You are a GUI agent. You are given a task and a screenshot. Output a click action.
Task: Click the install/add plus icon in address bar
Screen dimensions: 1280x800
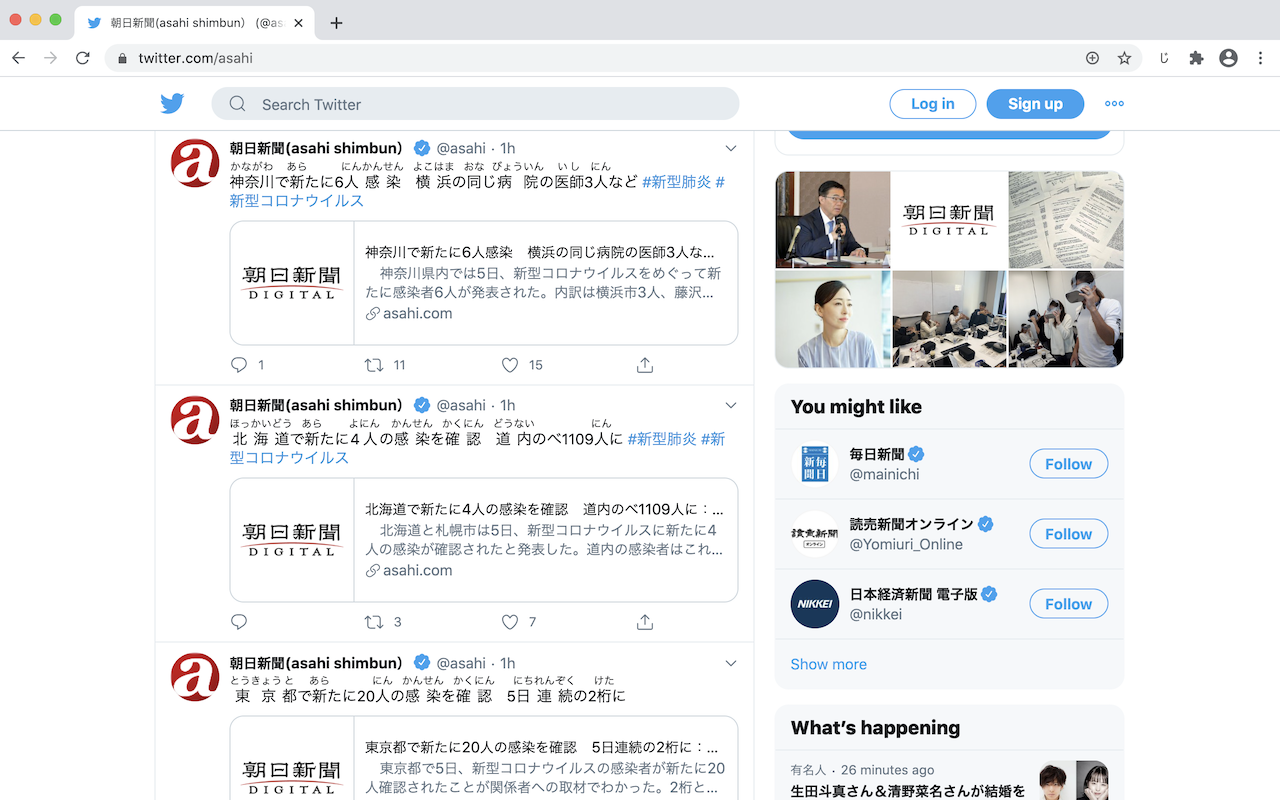pyautogui.click(x=1092, y=58)
